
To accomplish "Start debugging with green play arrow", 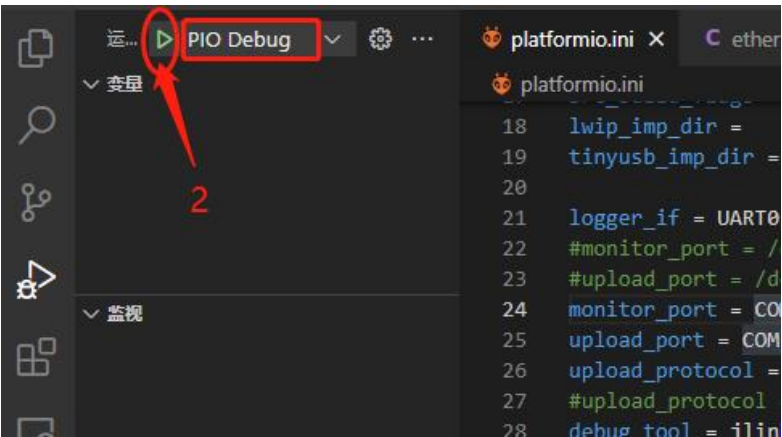I will pyautogui.click(x=163, y=39).
